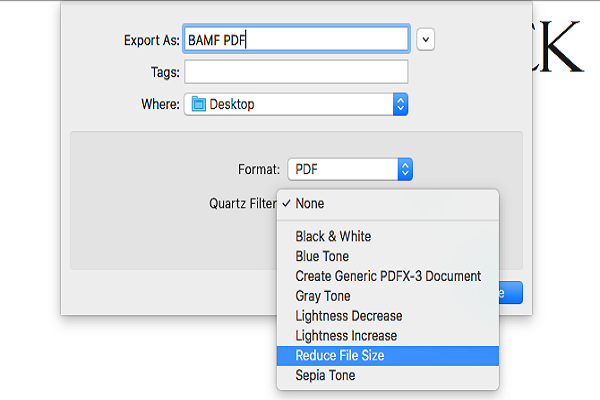Select Sepia Tone filter
The image size is (600, 400).
(x=325, y=375)
